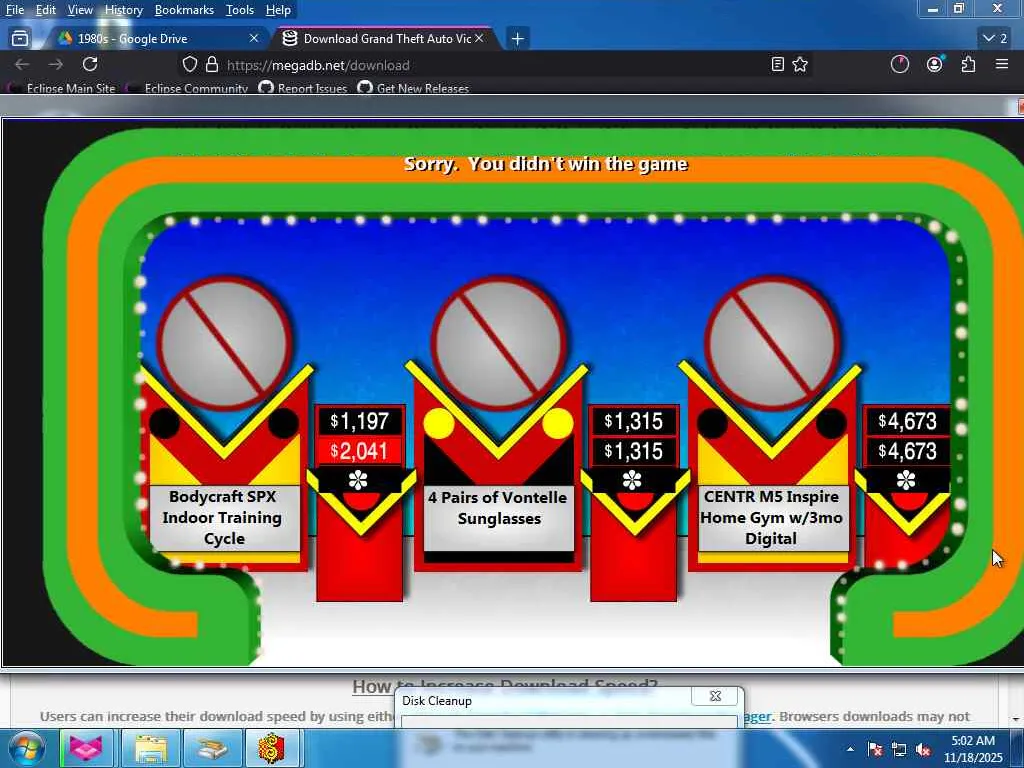The height and width of the screenshot is (768, 1024).
Task: Open the Bookmarks menu
Action: coord(184,10)
